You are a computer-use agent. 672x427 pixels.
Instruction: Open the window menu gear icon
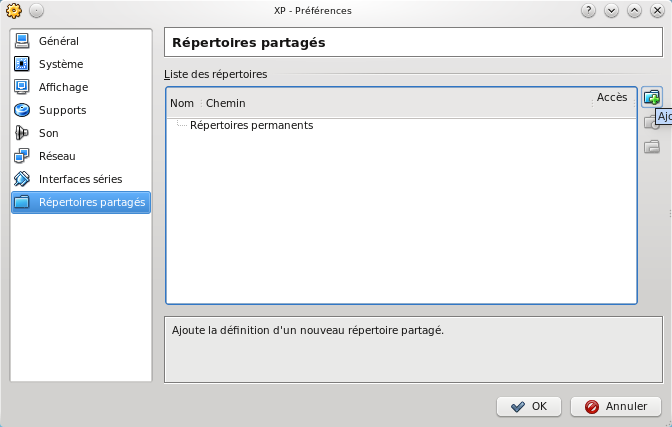click(13, 10)
